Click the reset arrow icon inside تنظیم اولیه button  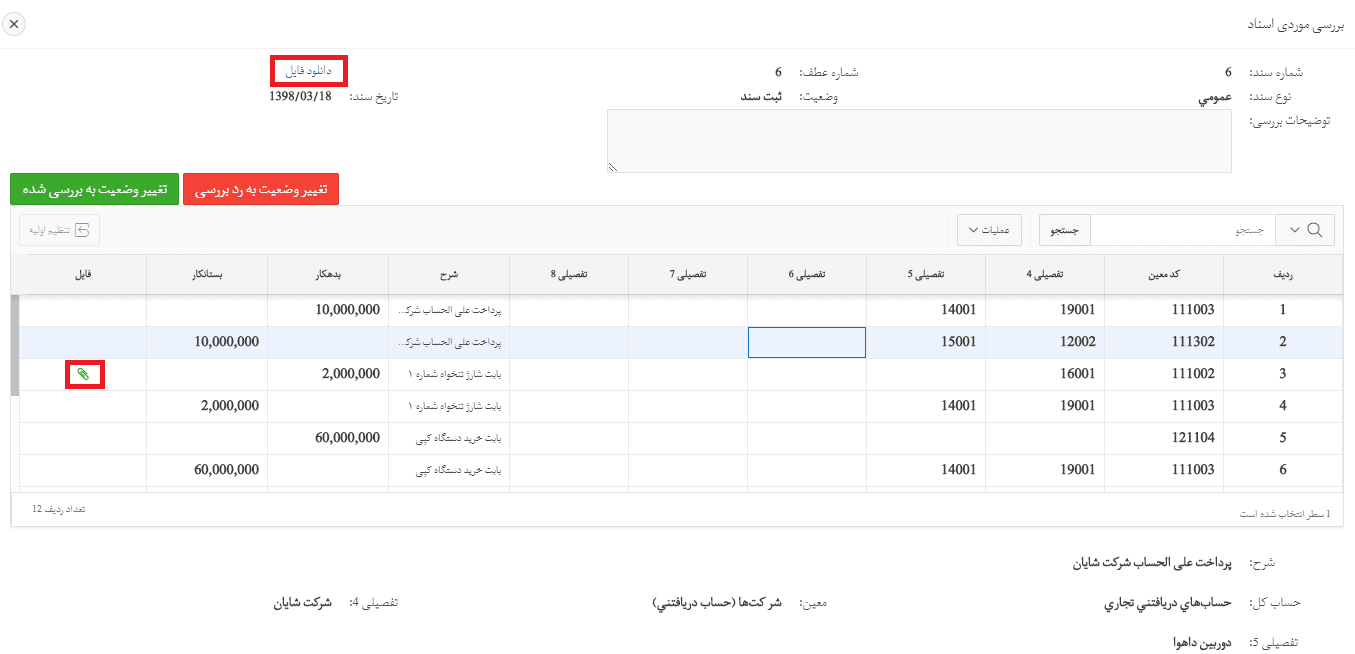(83, 229)
